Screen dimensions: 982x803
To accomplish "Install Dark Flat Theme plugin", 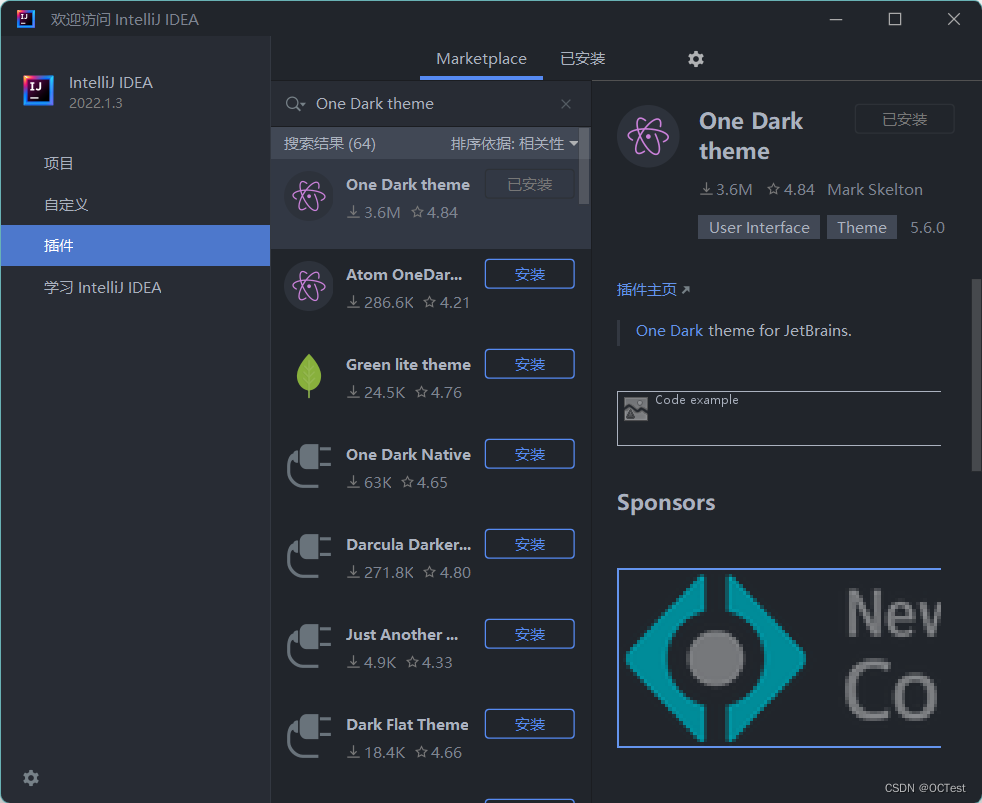I will click(530, 724).
